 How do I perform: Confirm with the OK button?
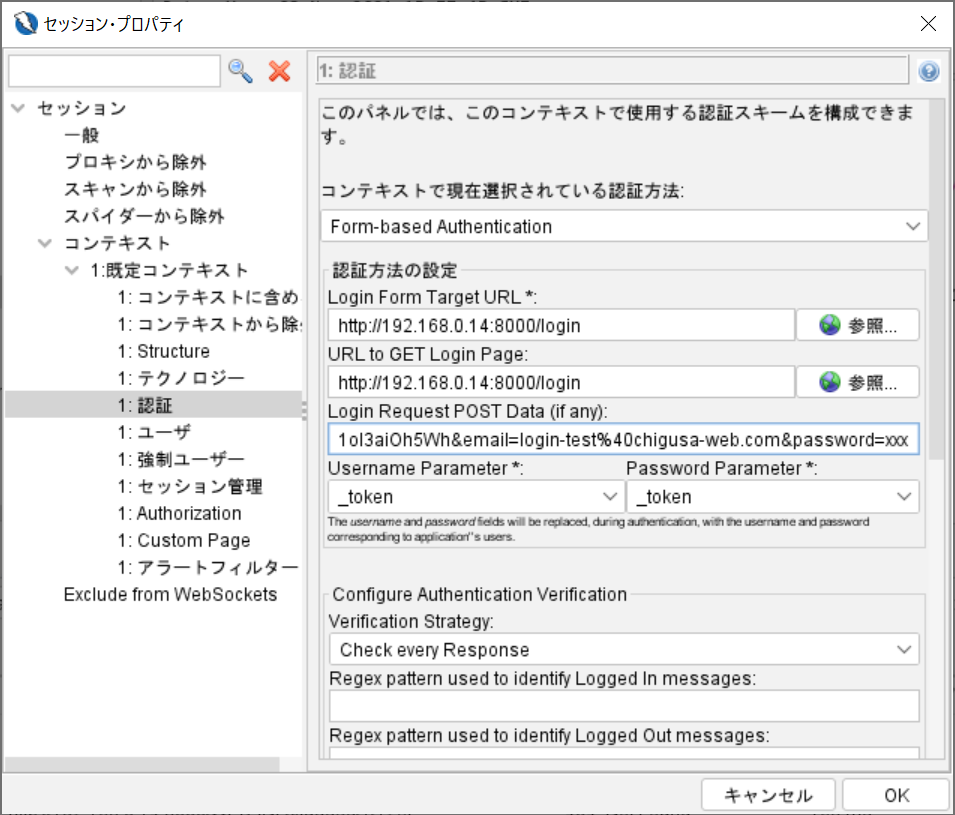click(897, 795)
